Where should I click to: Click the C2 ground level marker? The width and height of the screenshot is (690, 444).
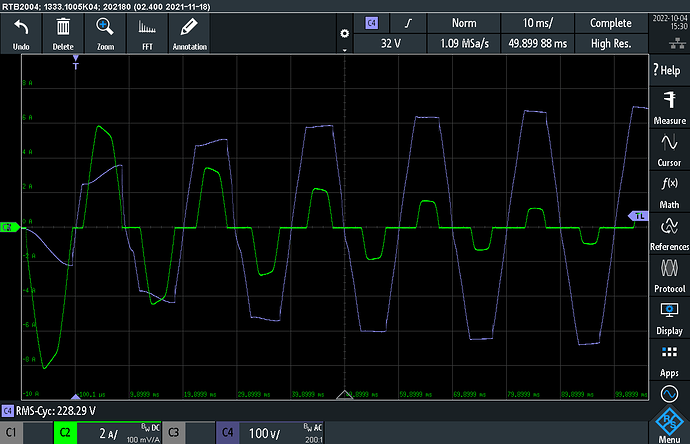(9, 227)
